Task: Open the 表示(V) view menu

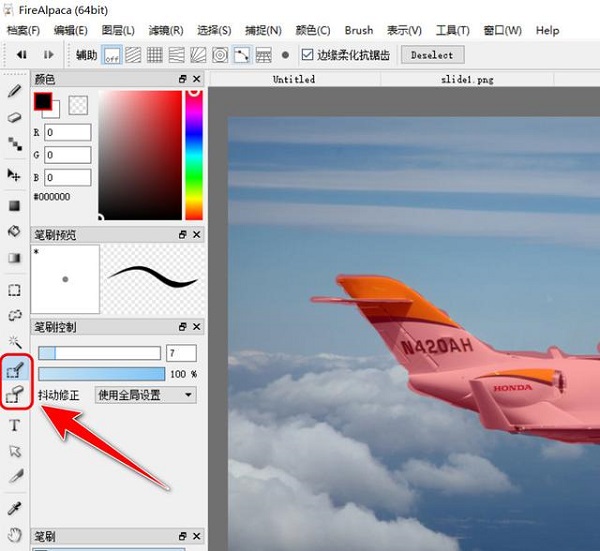Action: click(404, 30)
